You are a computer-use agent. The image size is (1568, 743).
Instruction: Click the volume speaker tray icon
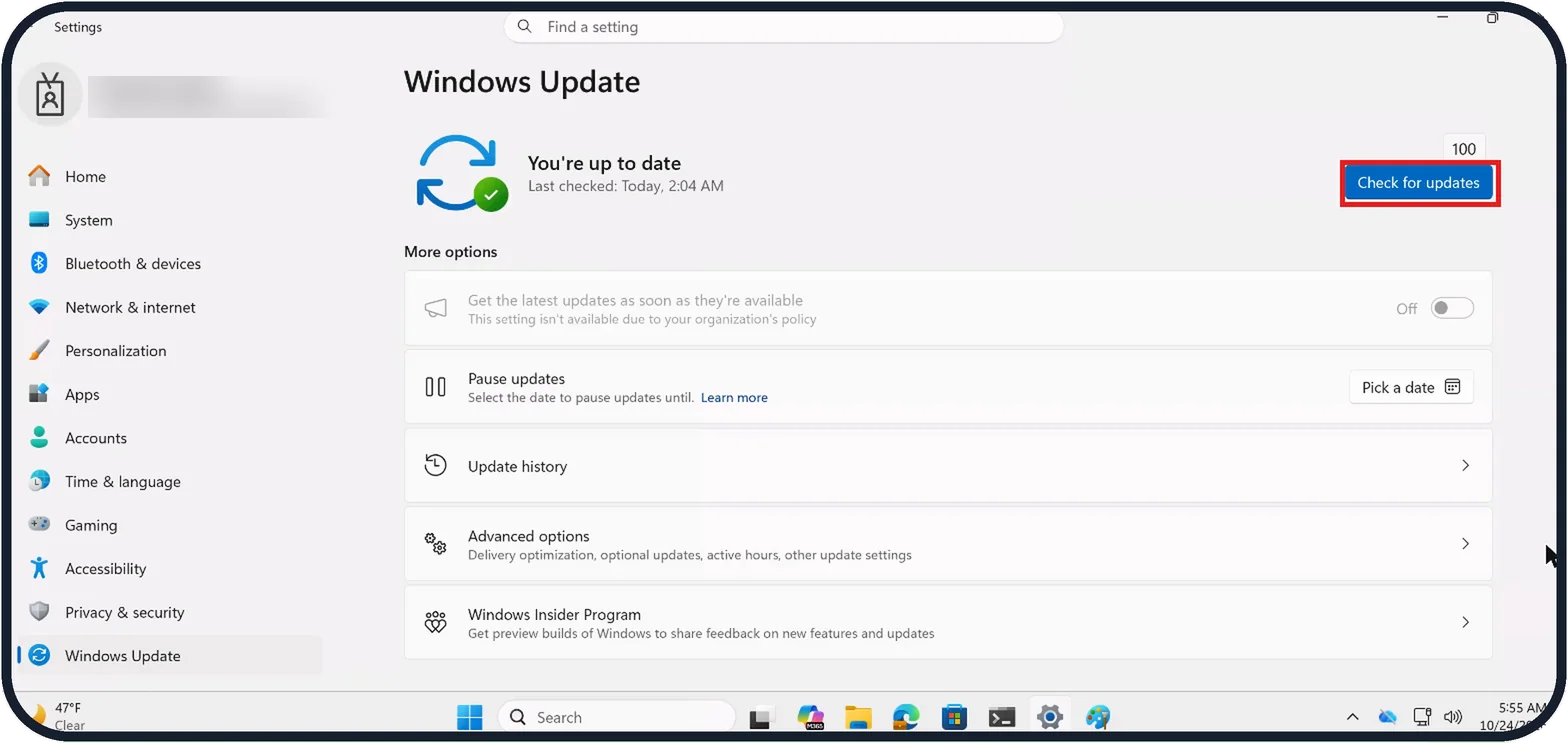click(1453, 717)
